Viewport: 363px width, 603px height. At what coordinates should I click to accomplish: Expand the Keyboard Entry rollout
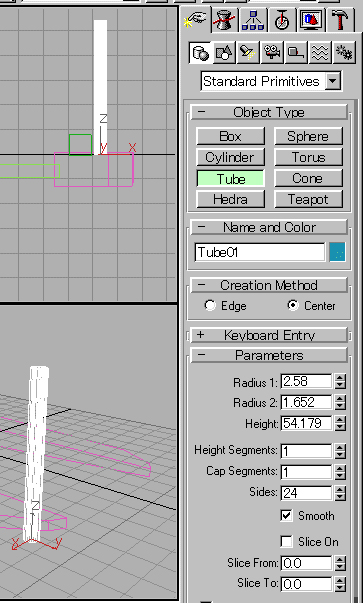pyautogui.click(x=269, y=335)
